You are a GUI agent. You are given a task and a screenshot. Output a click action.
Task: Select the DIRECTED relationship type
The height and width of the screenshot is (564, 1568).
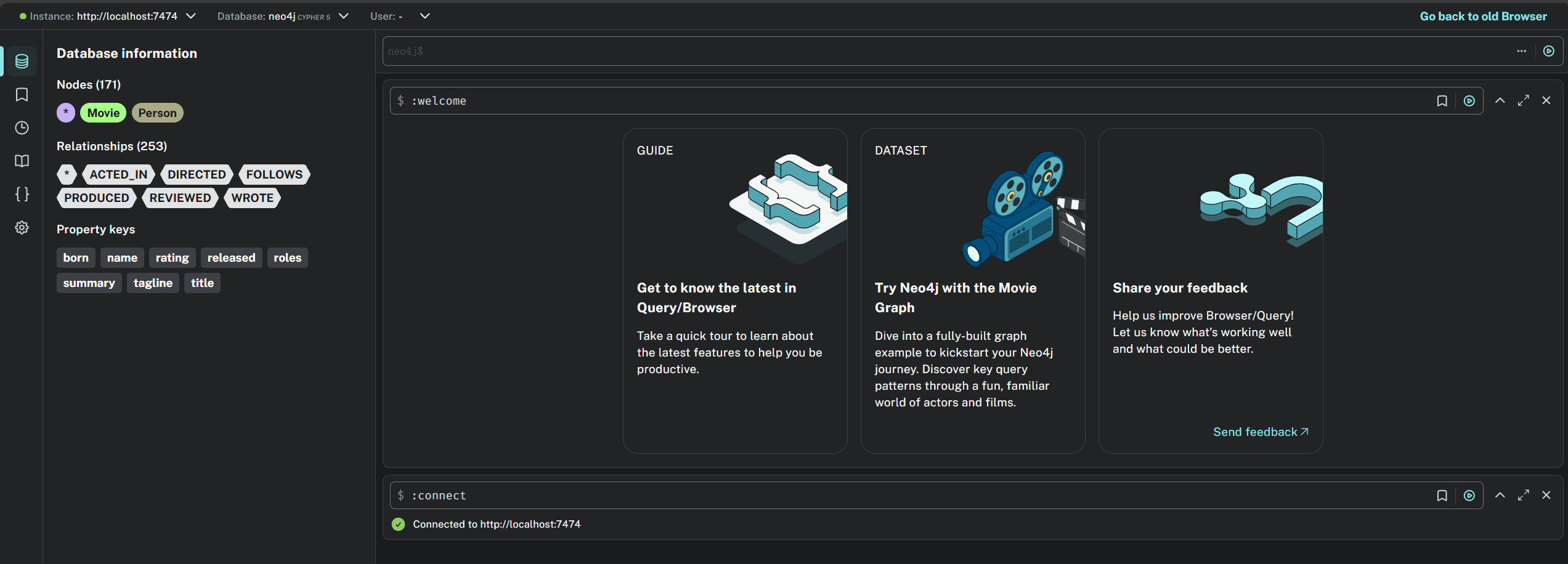197,174
